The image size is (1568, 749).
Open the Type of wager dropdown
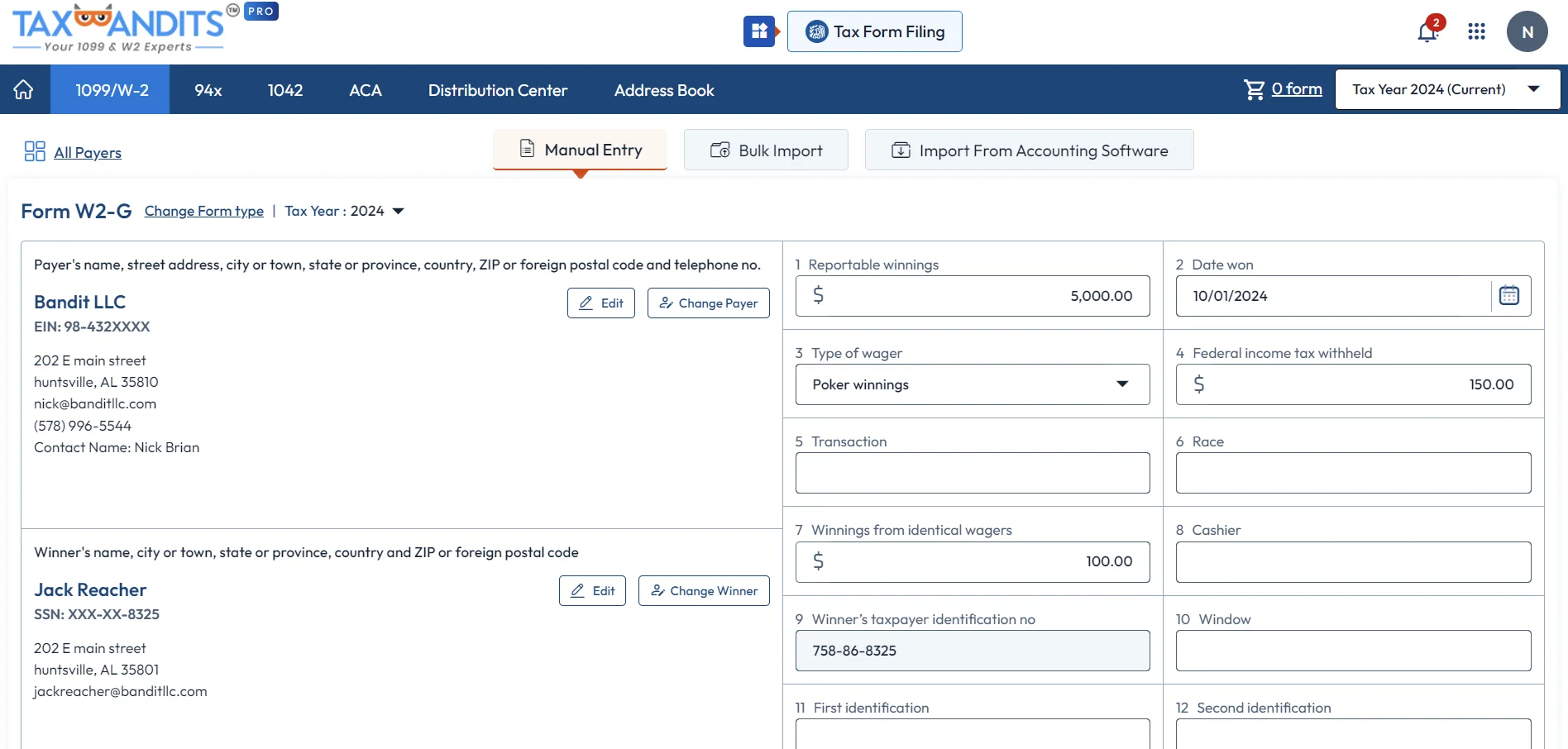pos(973,384)
